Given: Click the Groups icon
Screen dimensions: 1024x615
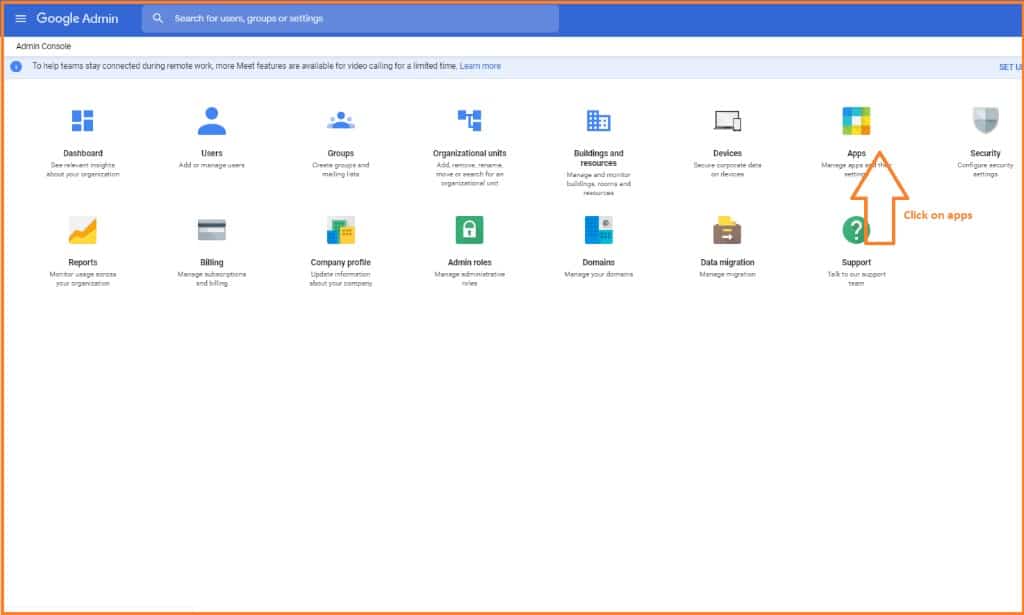Looking at the screenshot, I should tap(341, 121).
